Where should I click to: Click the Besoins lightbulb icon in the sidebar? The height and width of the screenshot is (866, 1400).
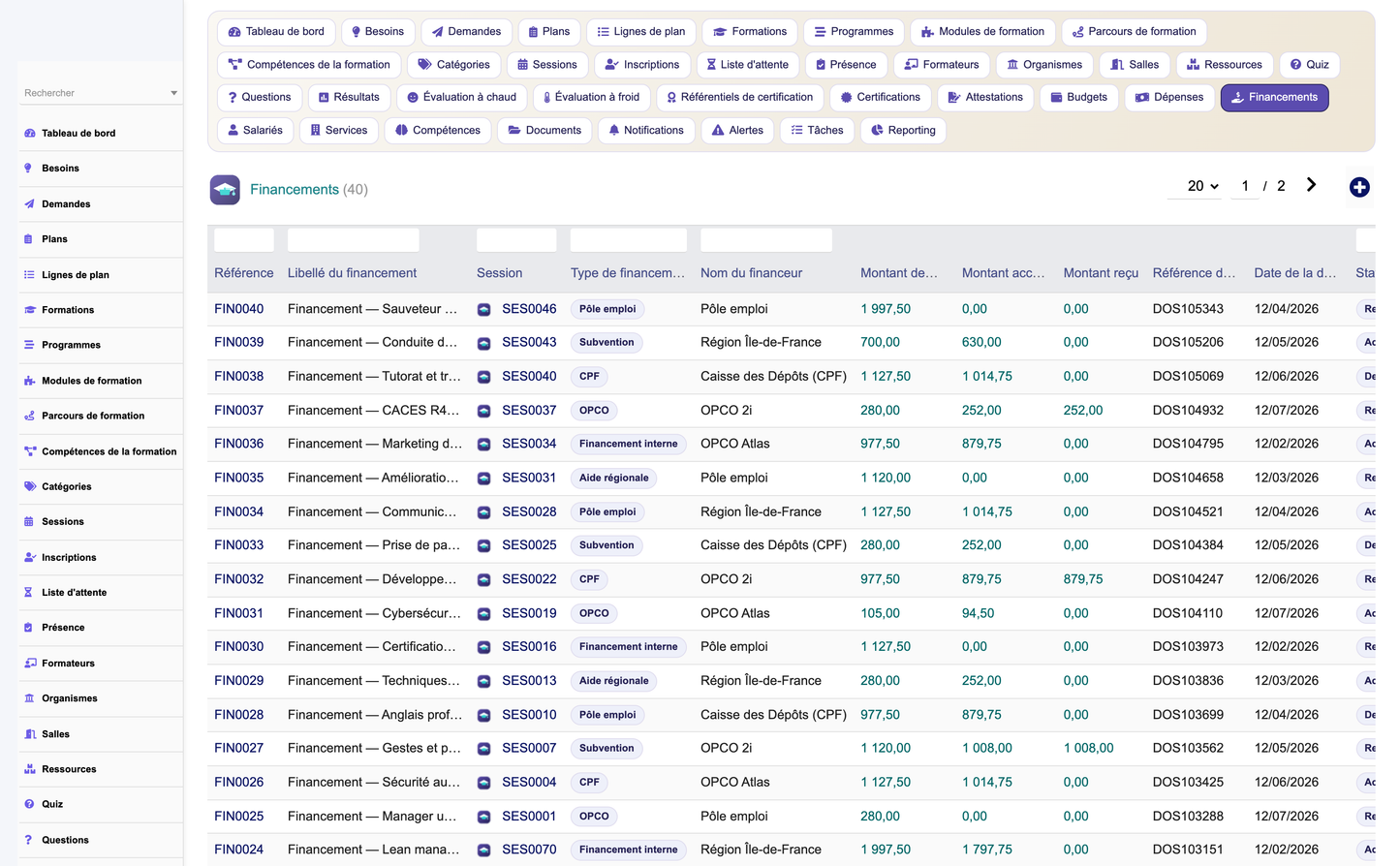[29, 169]
